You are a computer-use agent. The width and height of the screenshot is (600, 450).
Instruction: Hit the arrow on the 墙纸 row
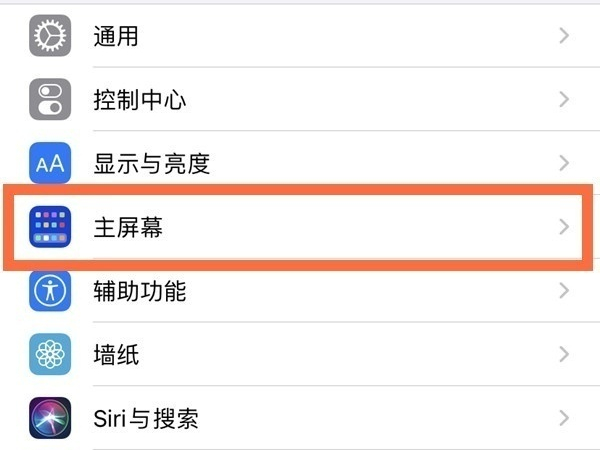coord(564,354)
